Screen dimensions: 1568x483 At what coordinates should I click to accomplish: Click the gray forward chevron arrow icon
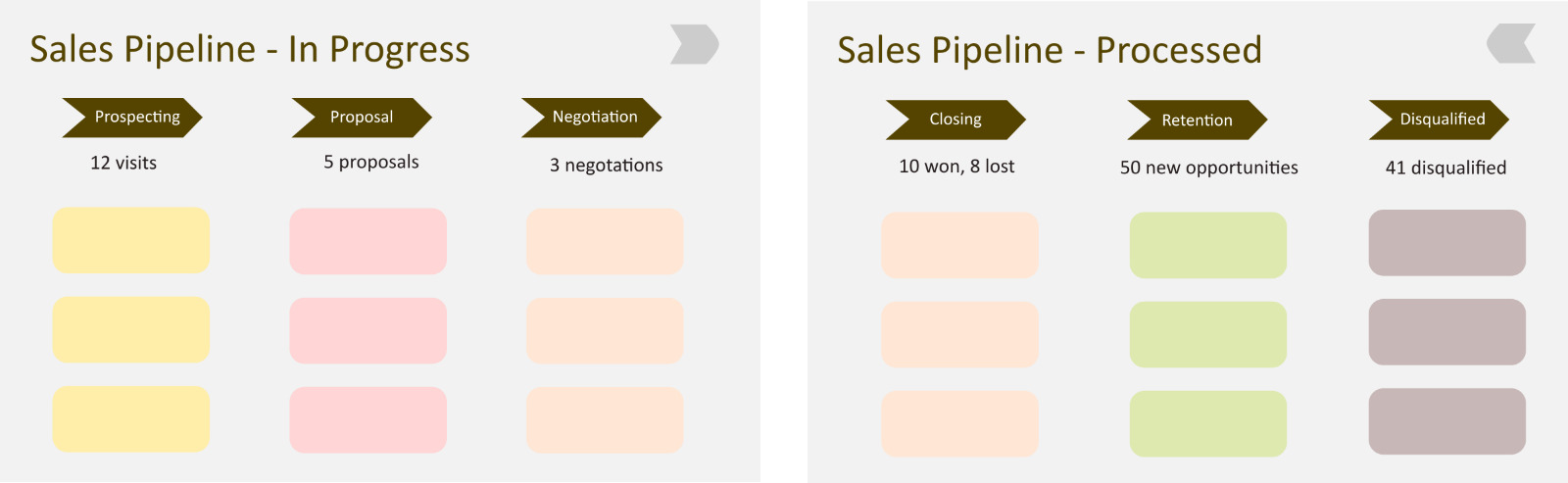click(x=694, y=45)
